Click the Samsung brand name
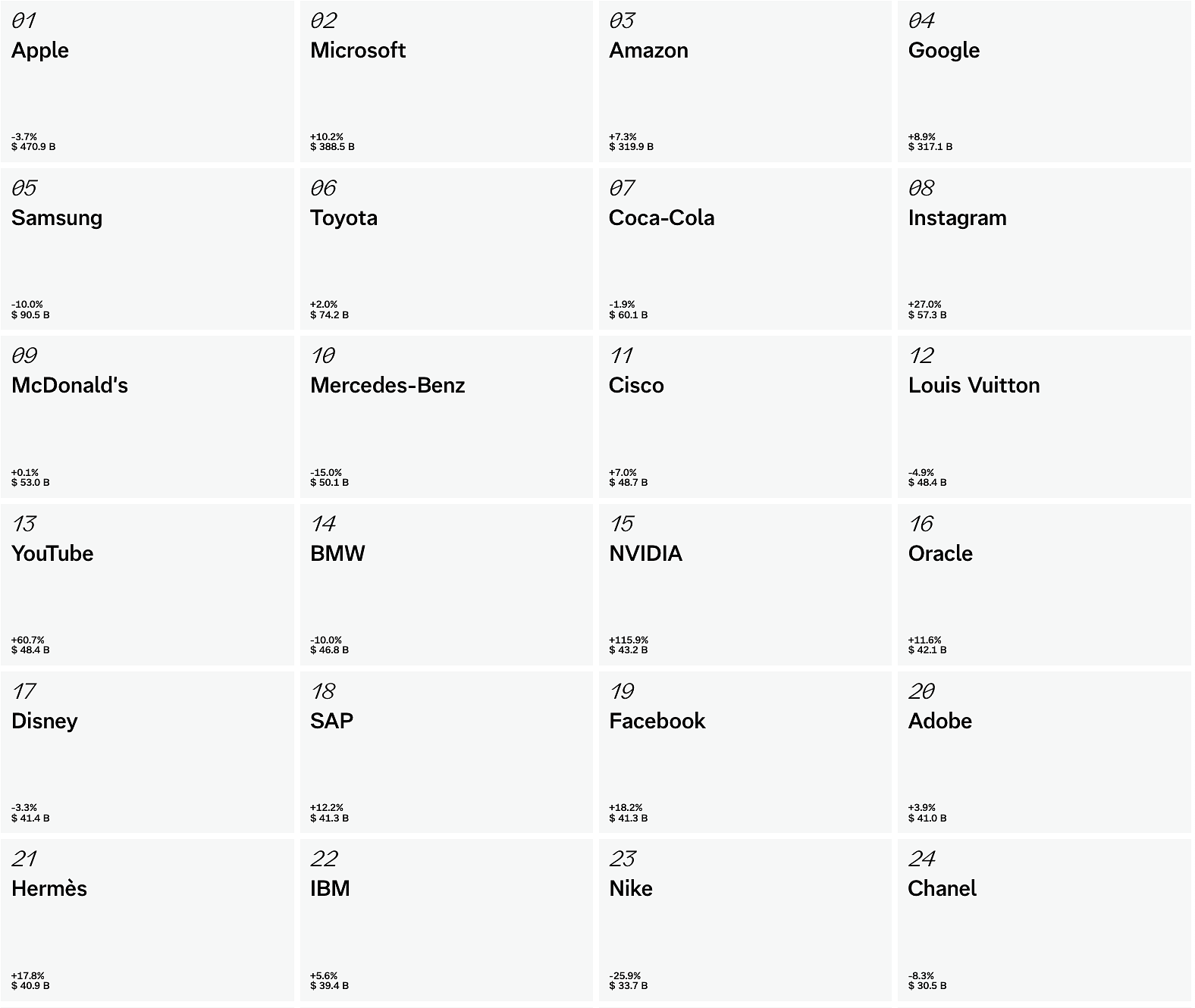This screenshot has width=1195, height=1008. click(x=57, y=218)
